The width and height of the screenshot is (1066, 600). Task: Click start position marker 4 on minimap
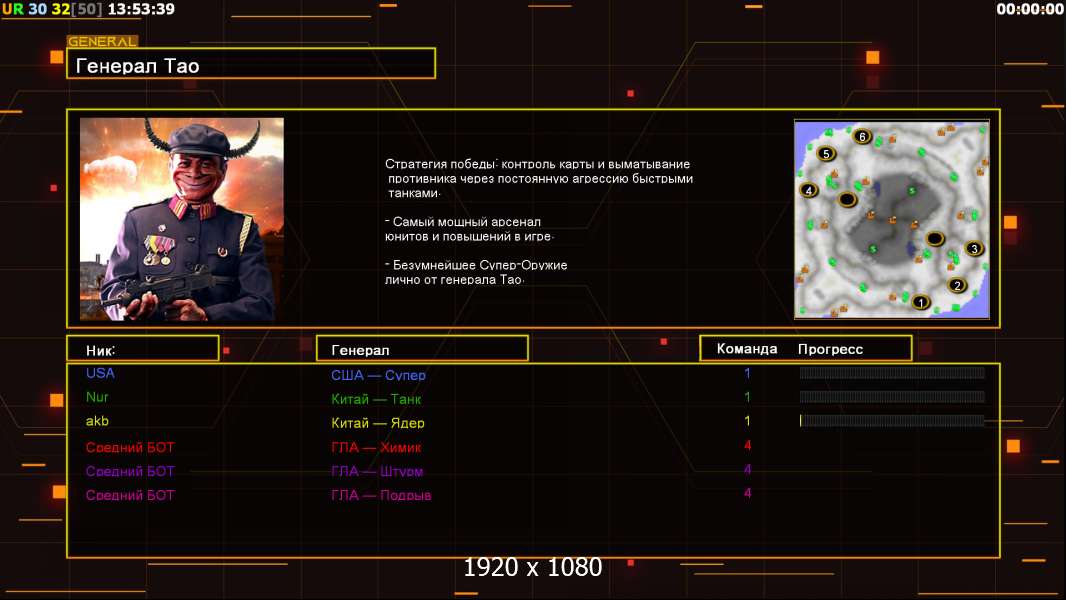pos(809,190)
